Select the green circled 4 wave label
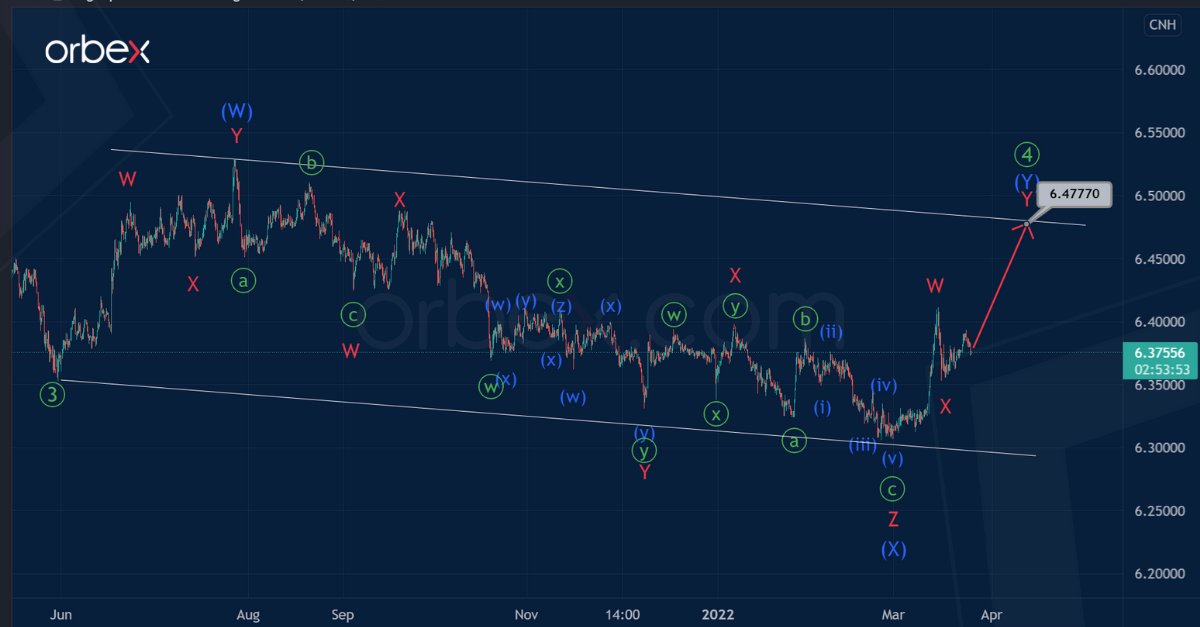This screenshot has height=627, width=1200. (x=1027, y=155)
